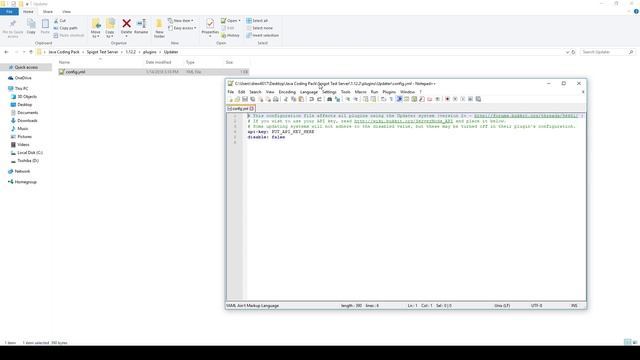This screenshot has height=360, width=640.
Task: Close the config.yml tab via its X
Action: tap(252, 109)
